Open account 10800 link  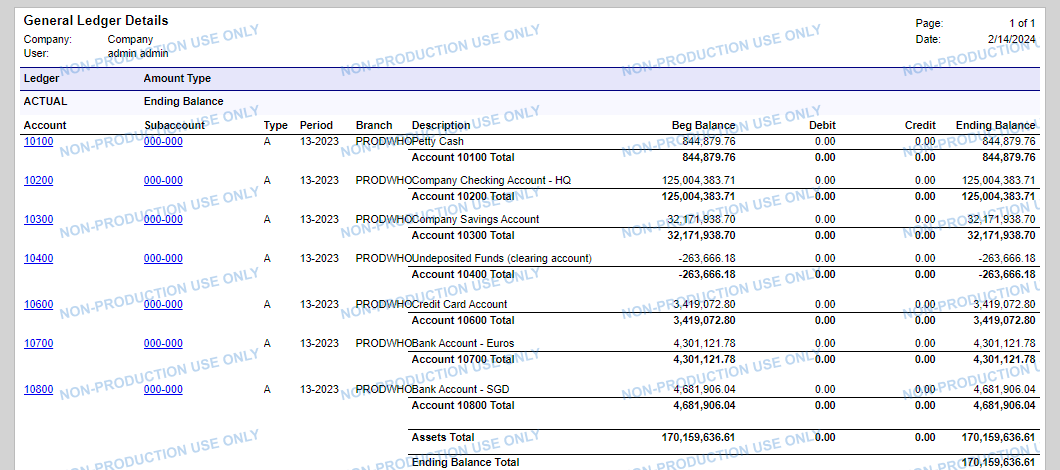pos(38,390)
